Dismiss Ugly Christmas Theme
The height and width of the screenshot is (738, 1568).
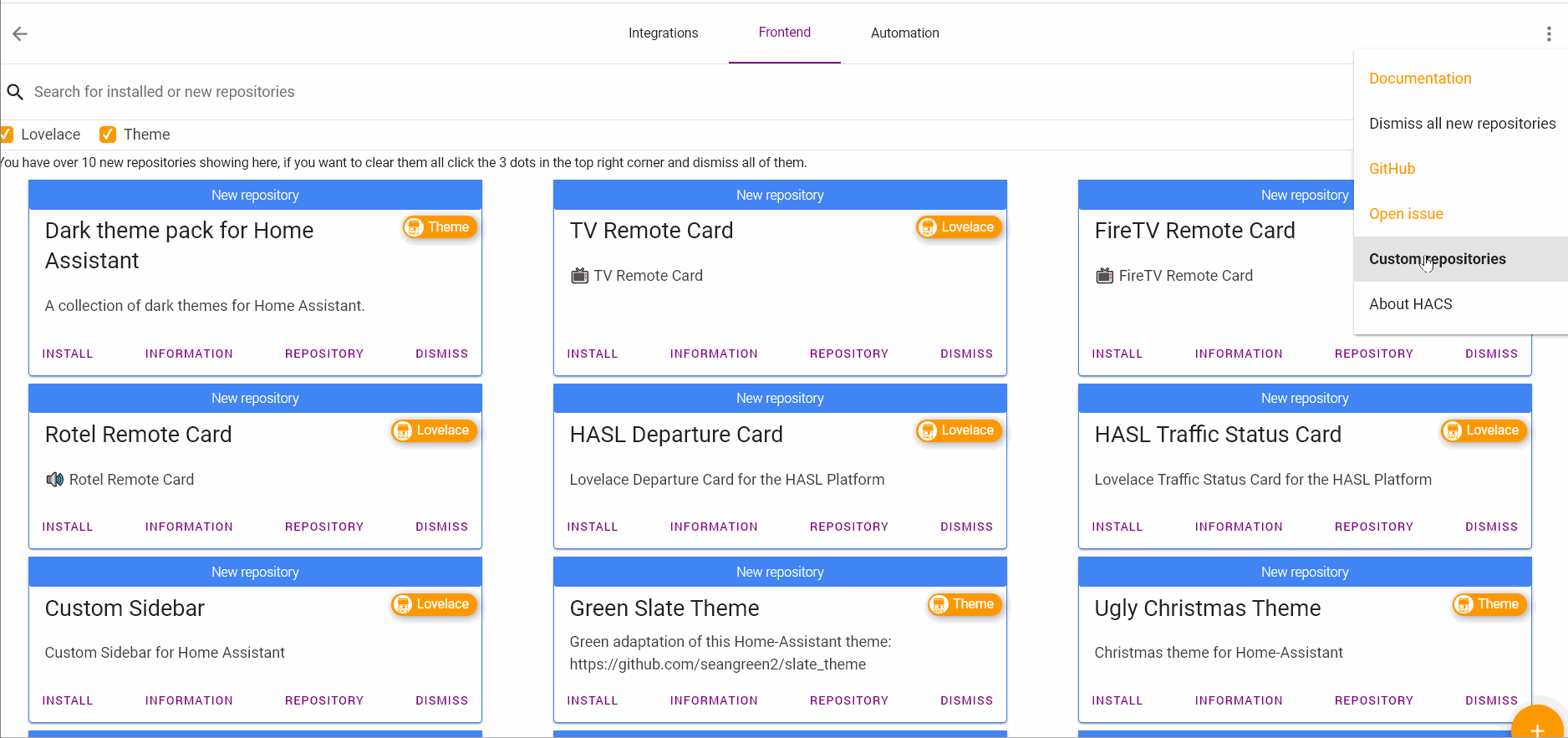click(1492, 701)
